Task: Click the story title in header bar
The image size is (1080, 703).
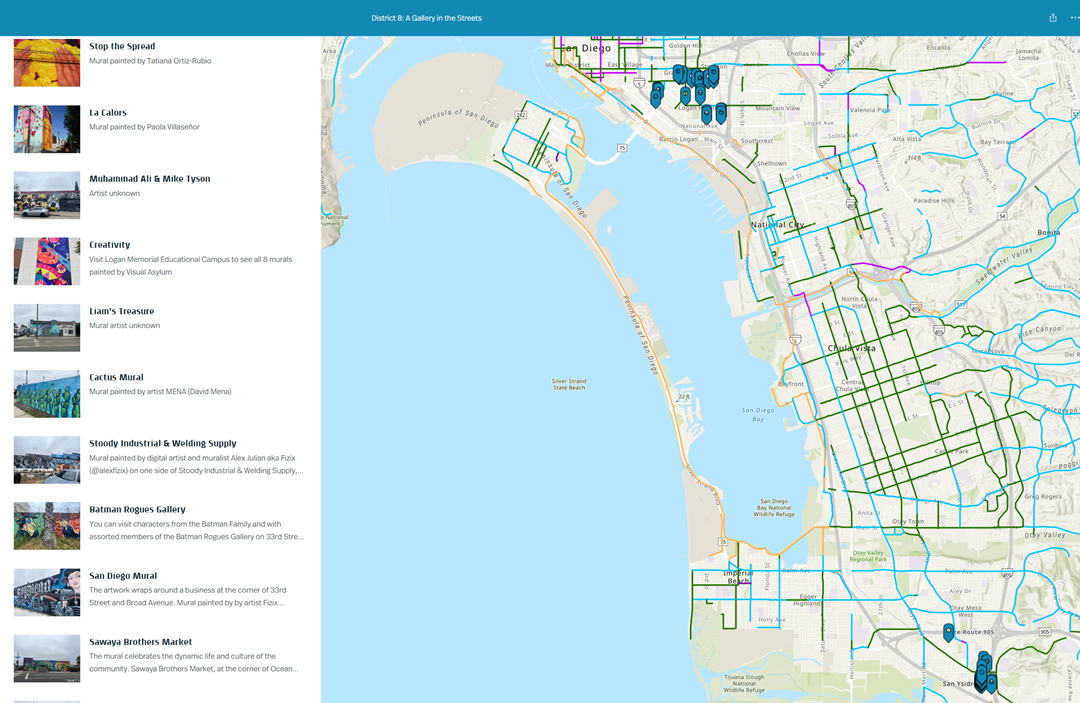Action: [x=426, y=18]
